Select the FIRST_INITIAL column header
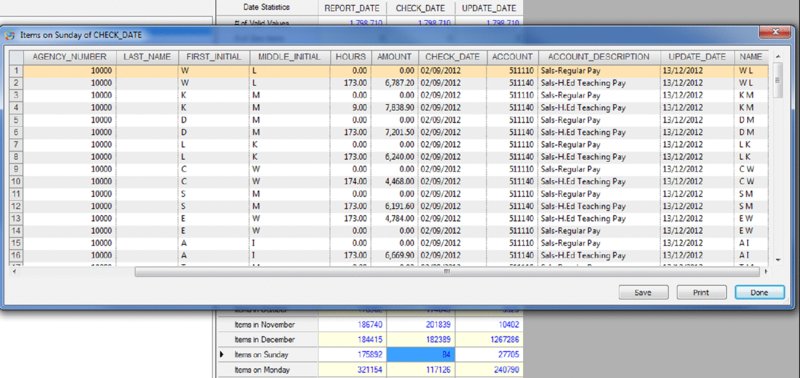This screenshot has height=378, width=800. [213, 57]
